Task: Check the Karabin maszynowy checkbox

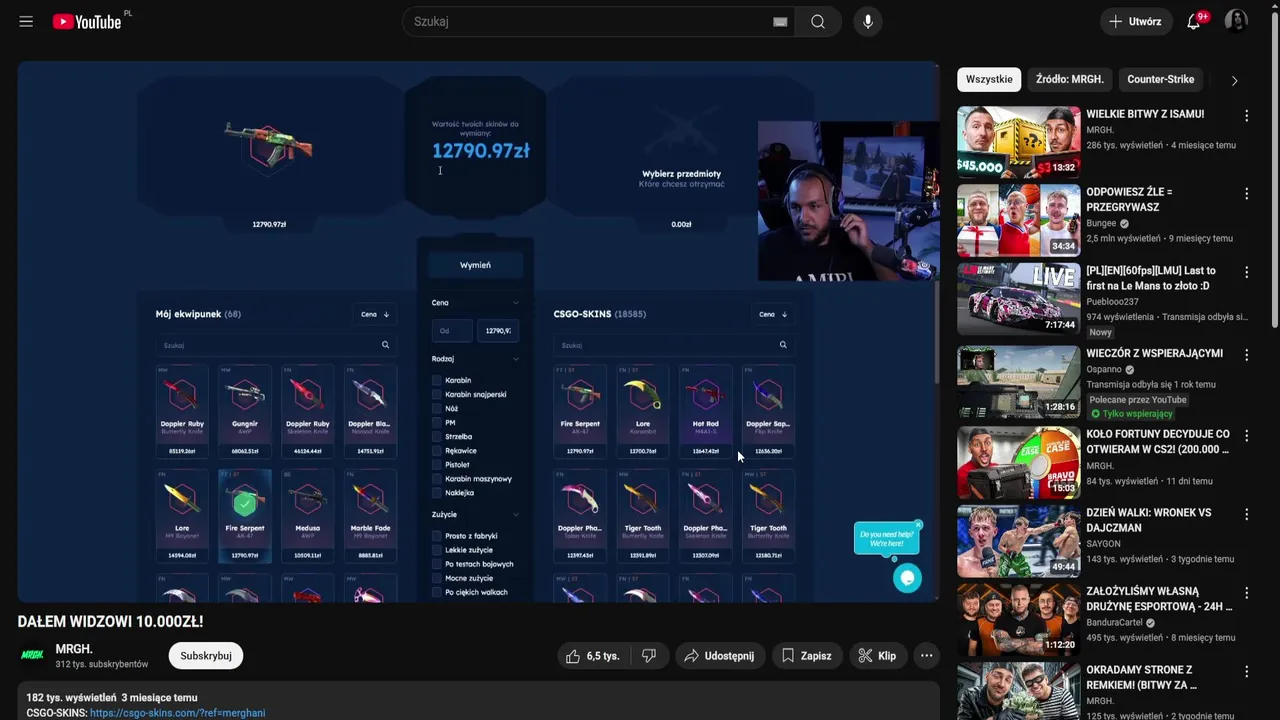Action: (x=437, y=478)
